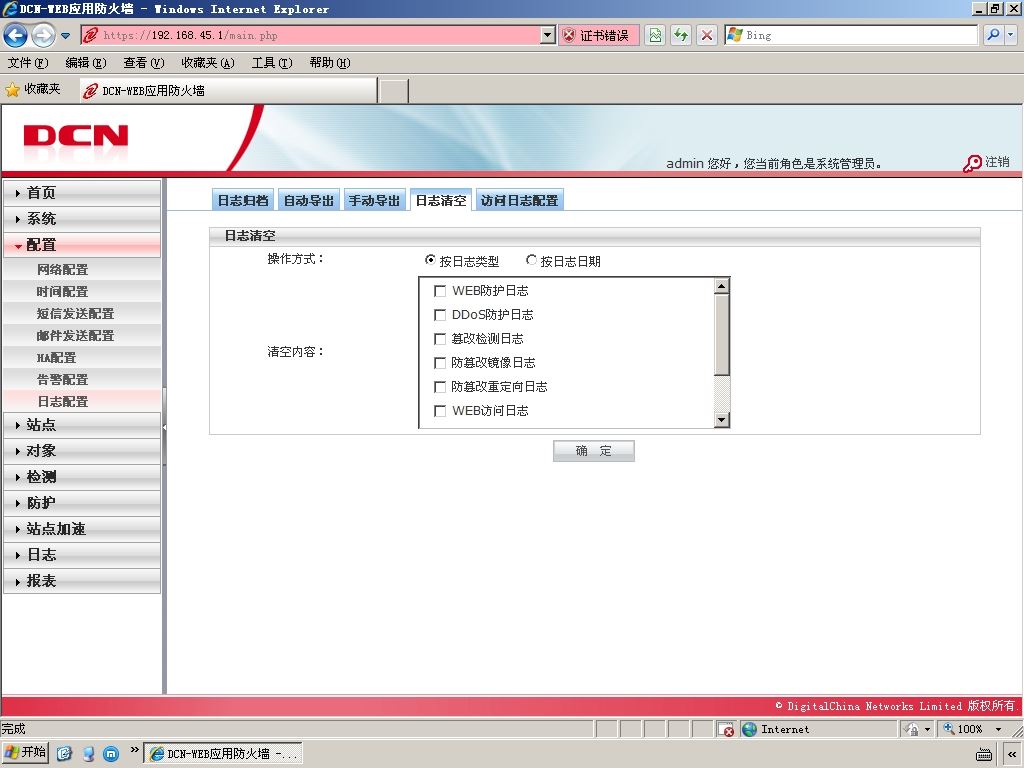Expand the 对象 sidebar section
This screenshot has width=1024, height=768.
tap(82, 451)
